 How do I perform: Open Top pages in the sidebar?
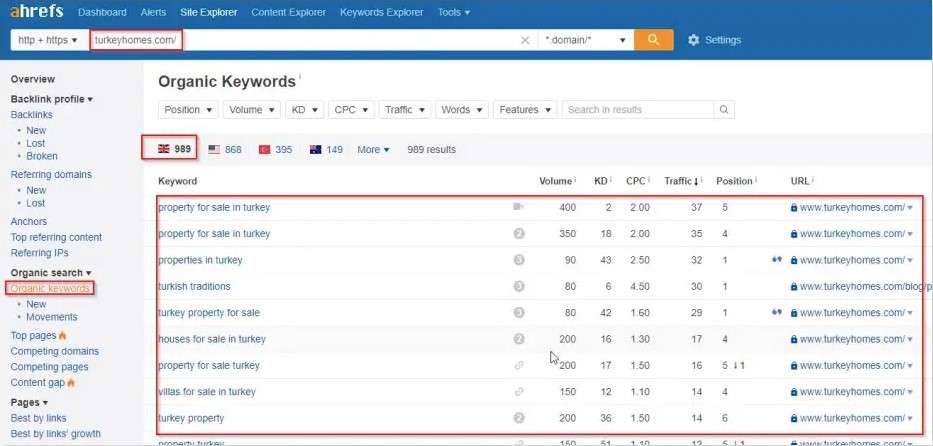(x=33, y=336)
